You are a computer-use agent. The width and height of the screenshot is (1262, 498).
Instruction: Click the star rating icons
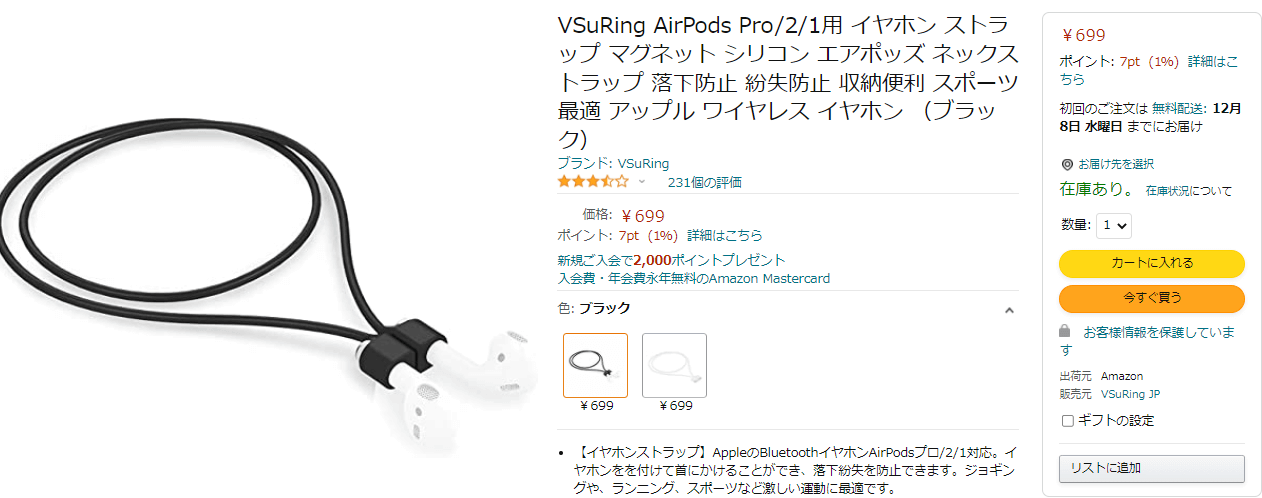(593, 182)
